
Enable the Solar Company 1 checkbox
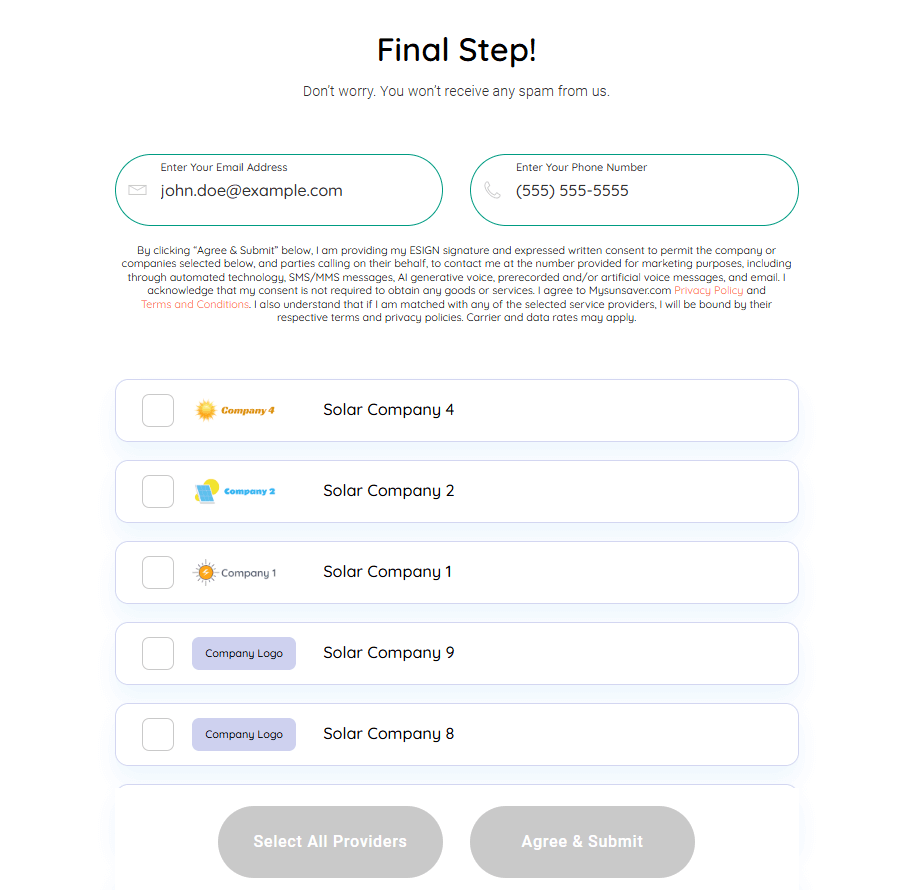click(x=158, y=572)
